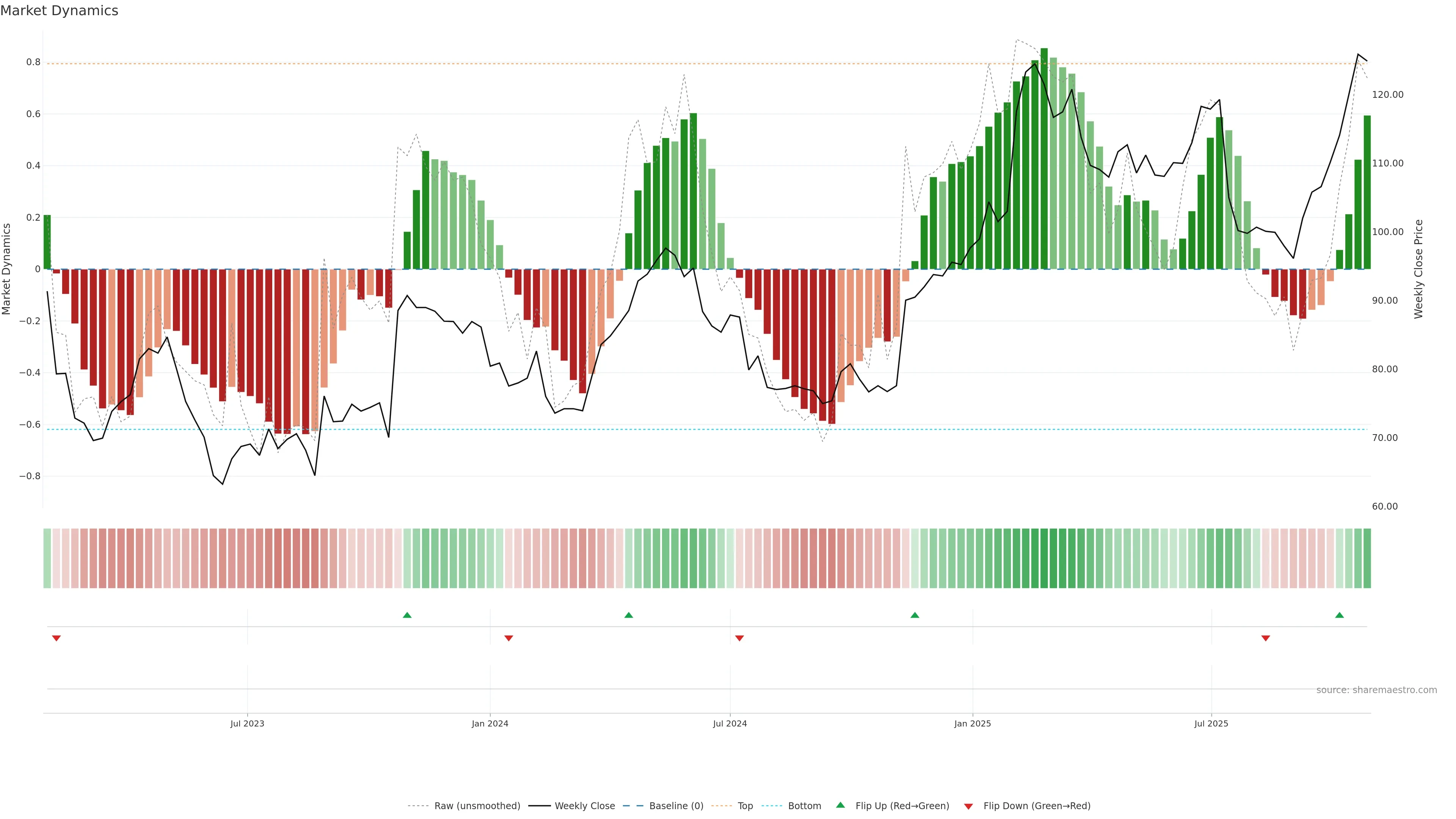Hide the Top threshold legend entry
The image size is (1456, 819).
click(745, 806)
